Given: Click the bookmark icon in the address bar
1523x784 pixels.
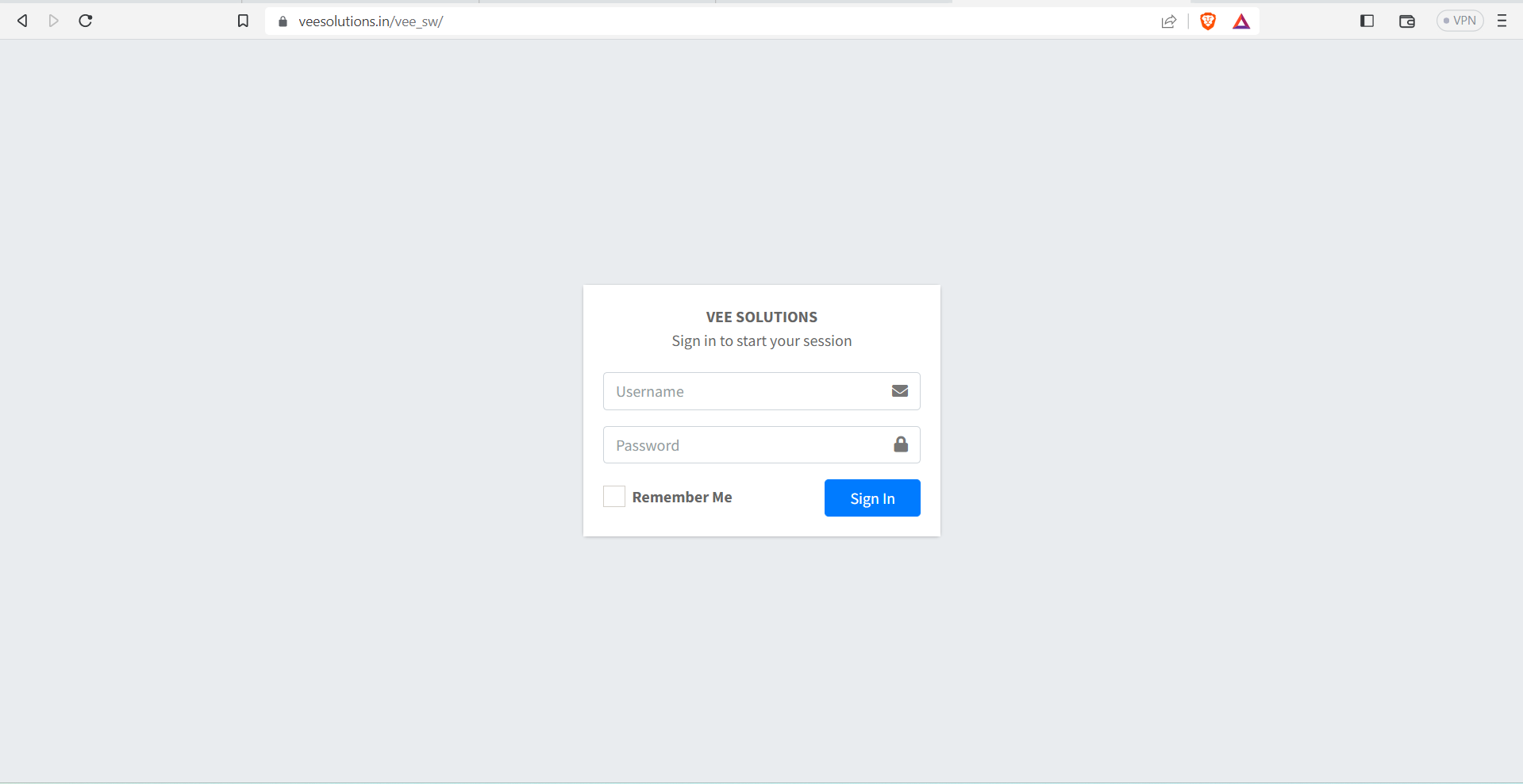Looking at the screenshot, I should coord(243,21).
